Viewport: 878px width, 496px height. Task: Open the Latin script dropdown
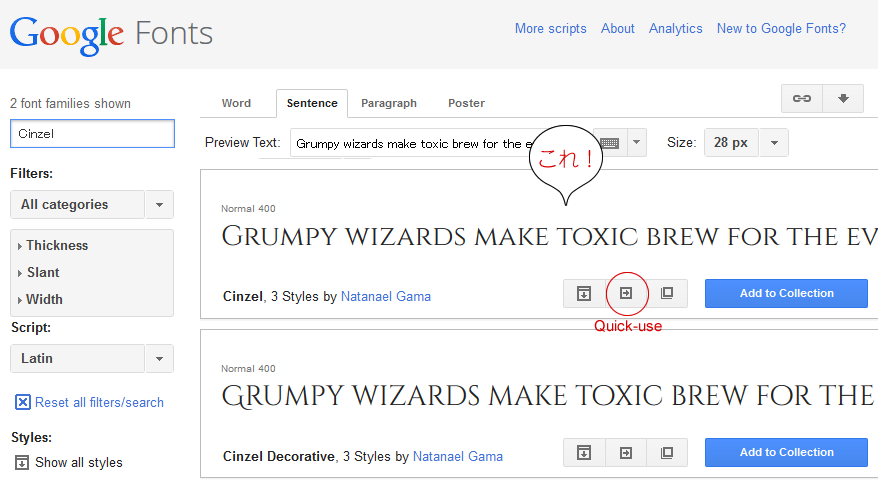(92, 358)
